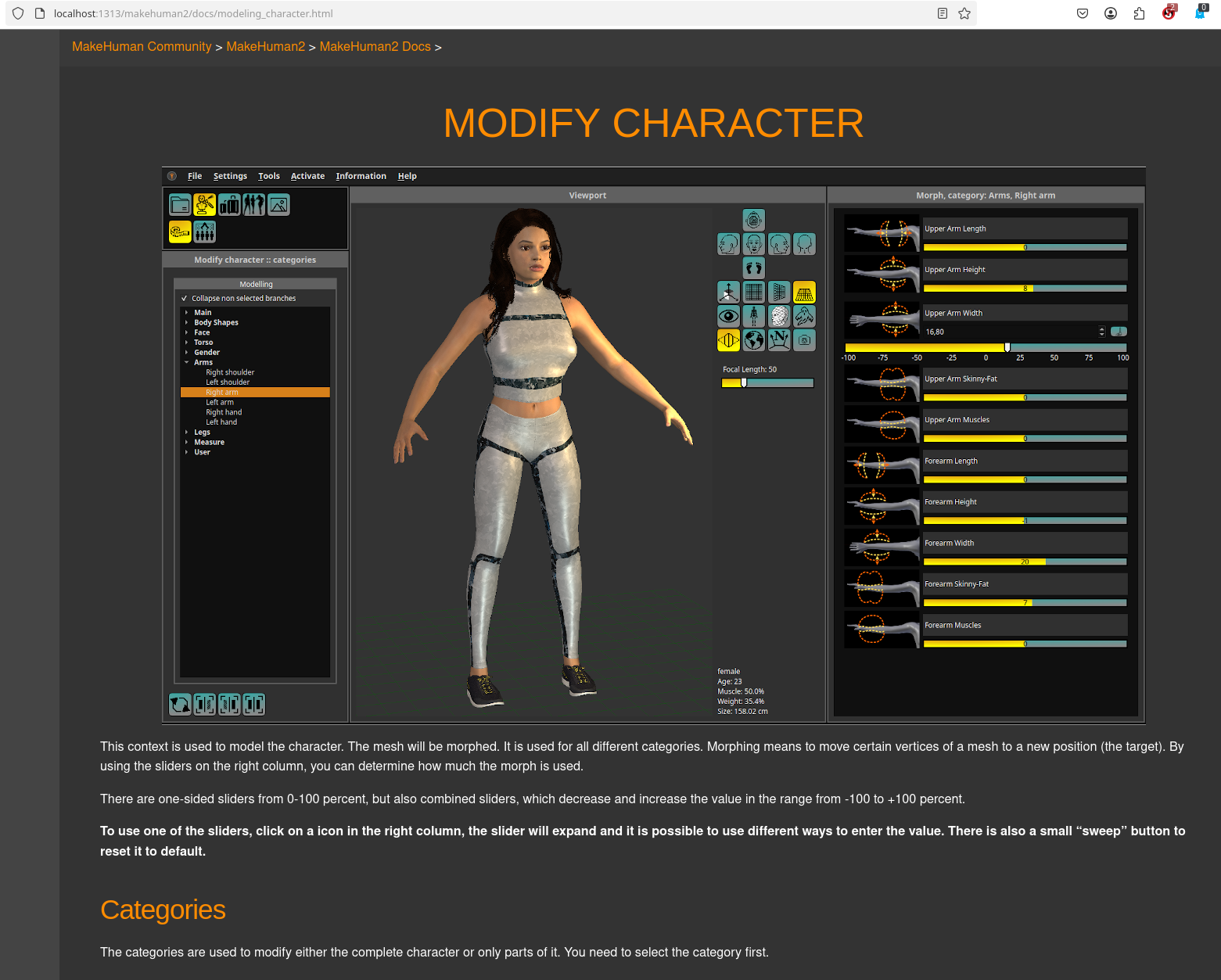Collapse the Arms tree branch

[186, 363]
